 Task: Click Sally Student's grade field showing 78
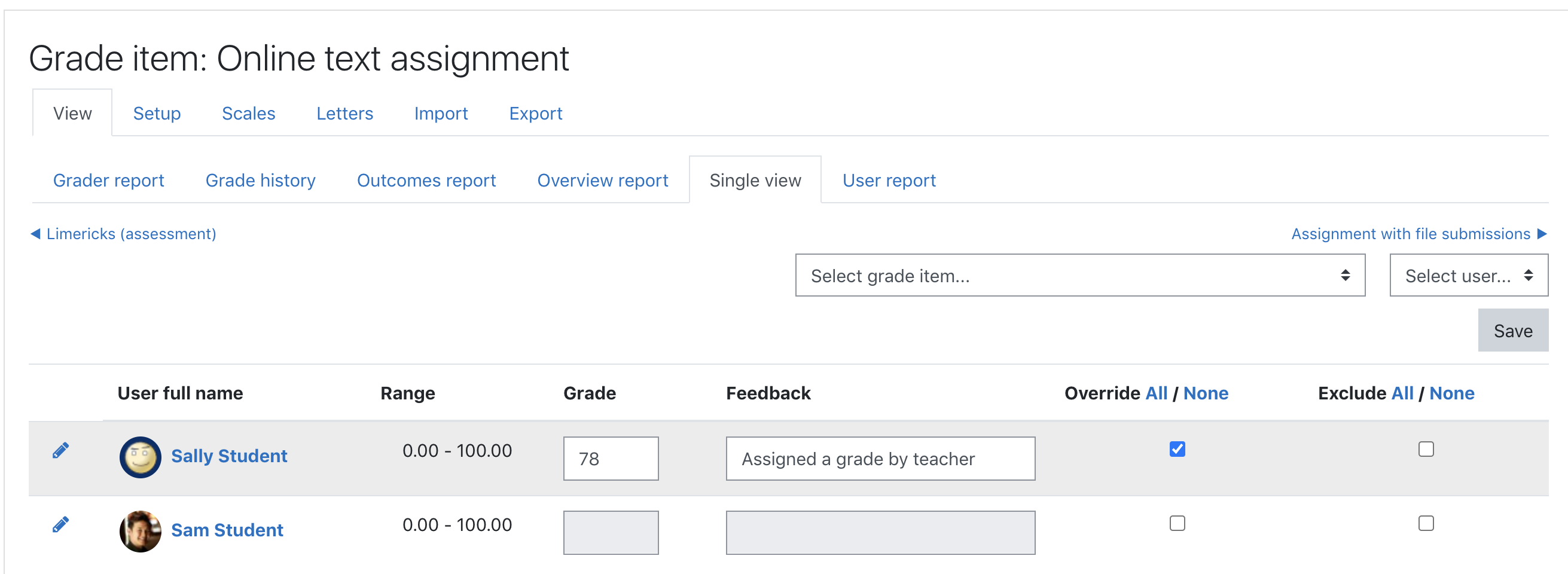pos(611,459)
